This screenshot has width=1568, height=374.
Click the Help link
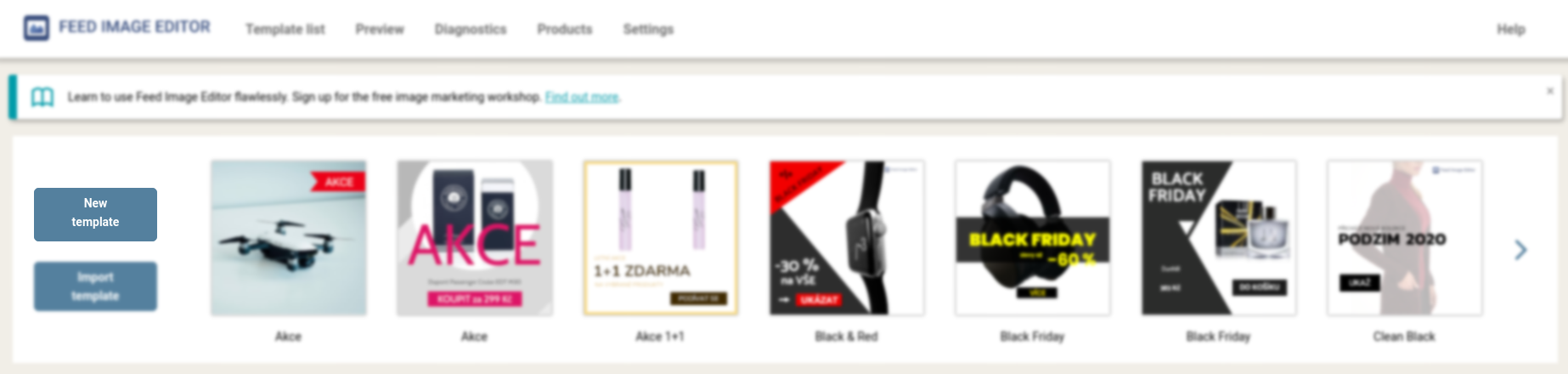(1511, 29)
